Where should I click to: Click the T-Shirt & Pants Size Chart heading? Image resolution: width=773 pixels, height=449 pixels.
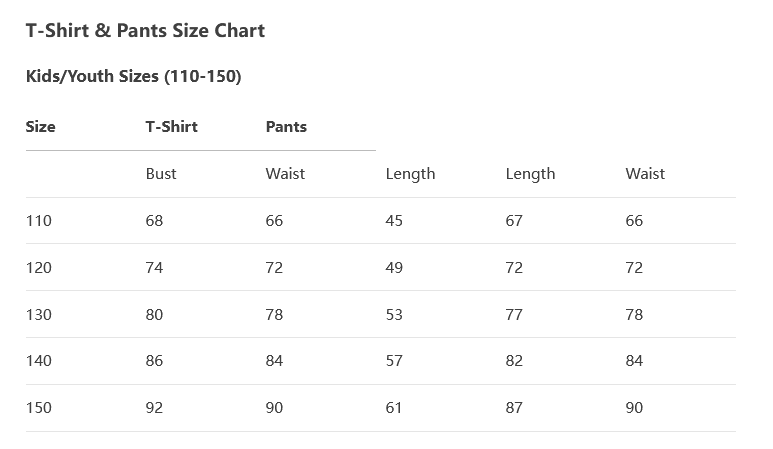145,31
